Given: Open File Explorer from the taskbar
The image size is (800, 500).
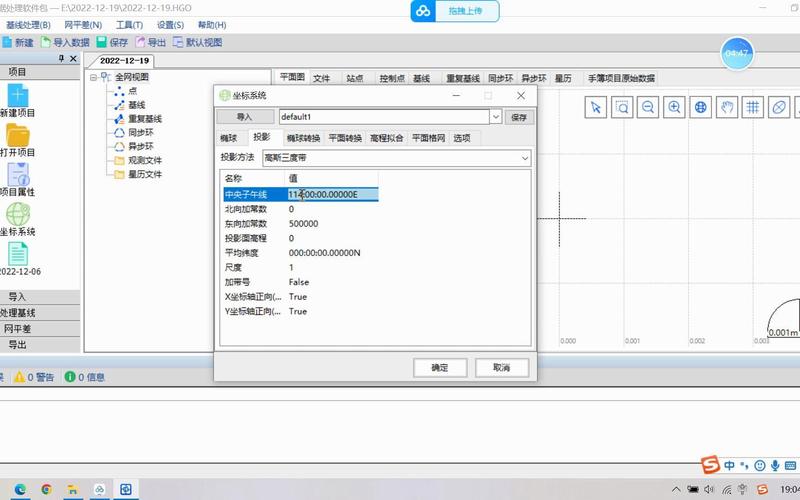Looking at the screenshot, I should [x=72, y=490].
